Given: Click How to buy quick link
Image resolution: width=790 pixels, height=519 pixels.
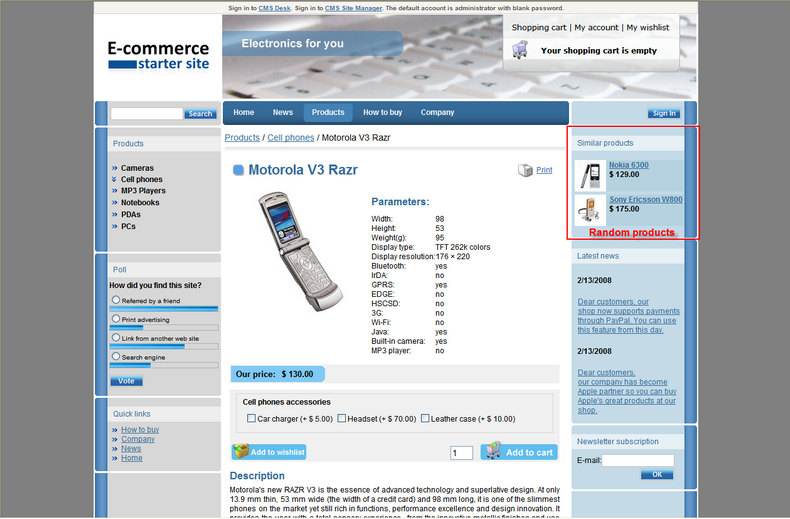Looking at the screenshot, I should coord(140,430).
